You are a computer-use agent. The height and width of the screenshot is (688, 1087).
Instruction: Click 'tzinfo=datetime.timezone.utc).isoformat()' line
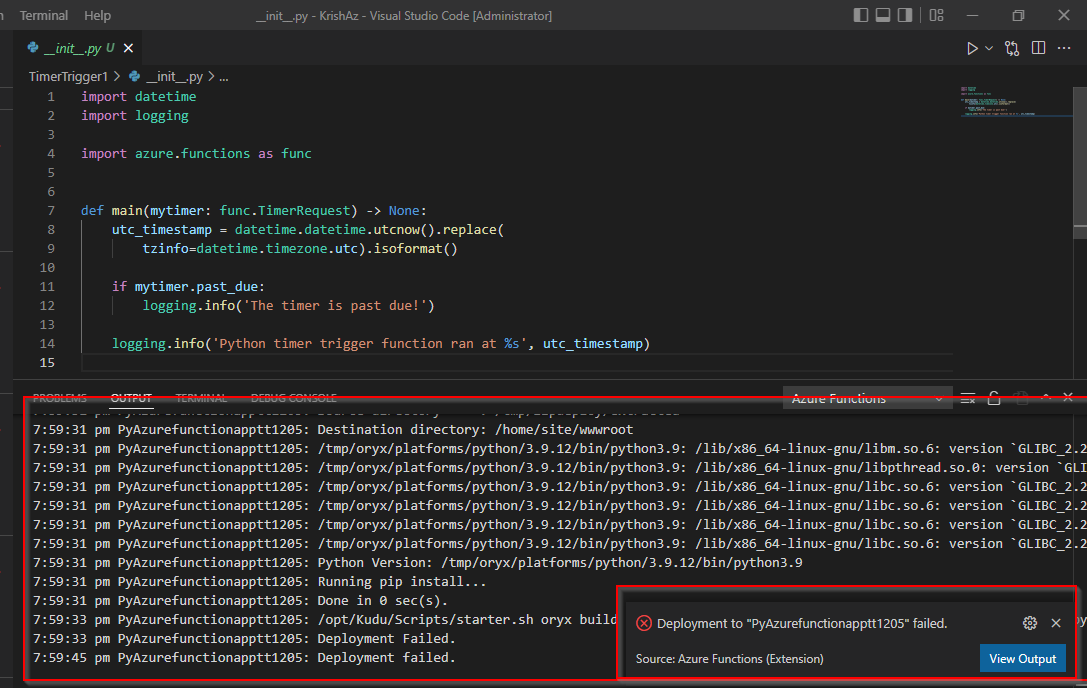[300, 248]
